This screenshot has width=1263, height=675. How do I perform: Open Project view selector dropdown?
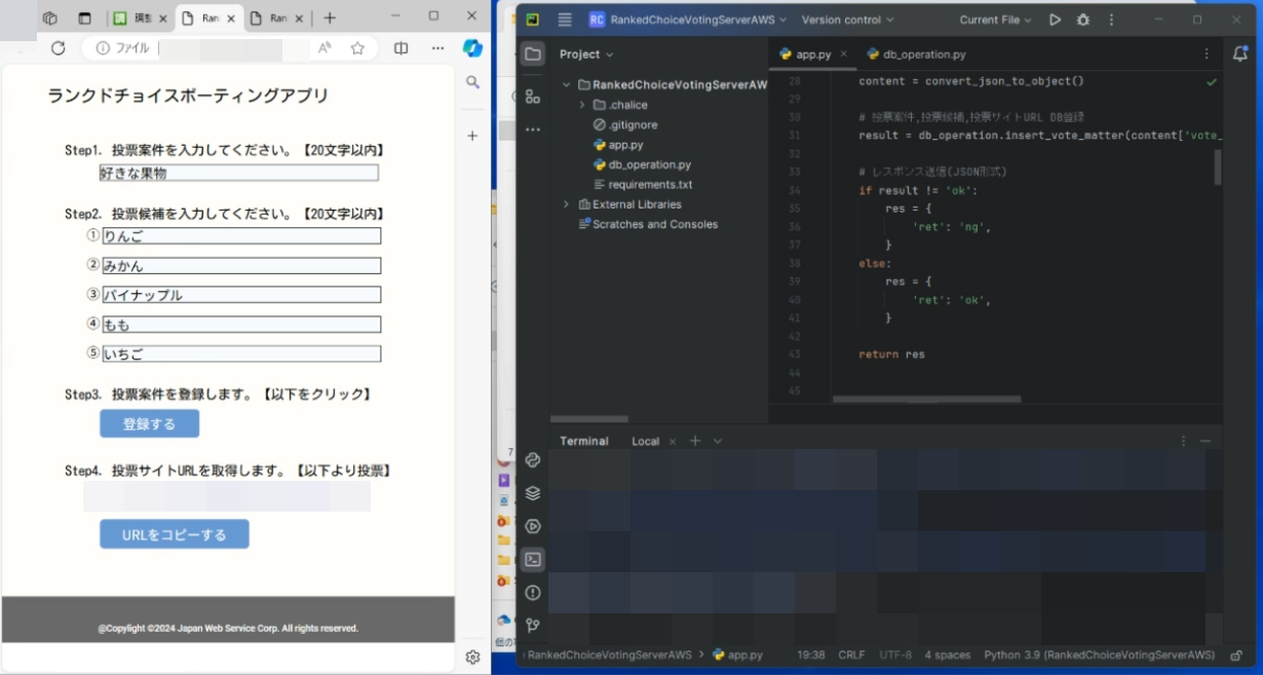(587, 54)
